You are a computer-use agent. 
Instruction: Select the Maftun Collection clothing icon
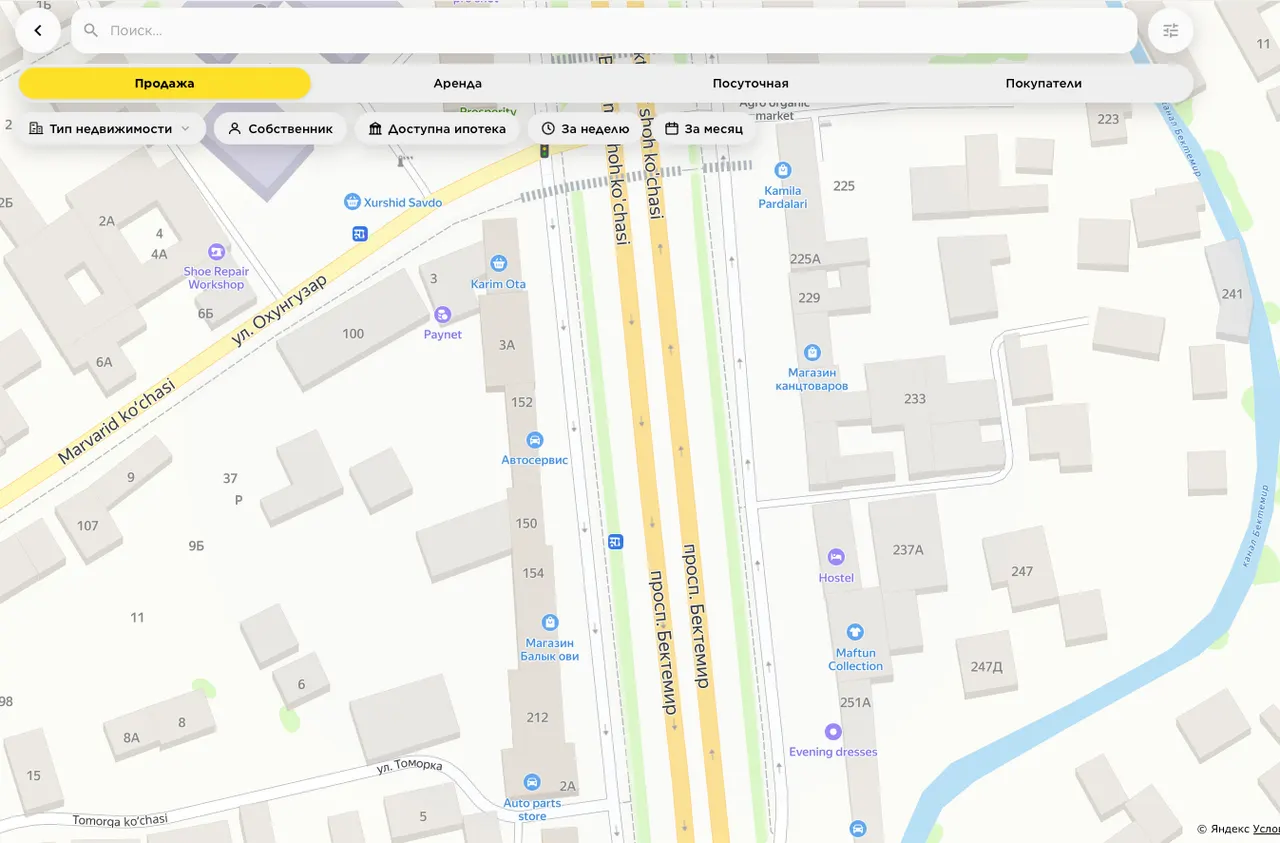(x=855, y=632)
